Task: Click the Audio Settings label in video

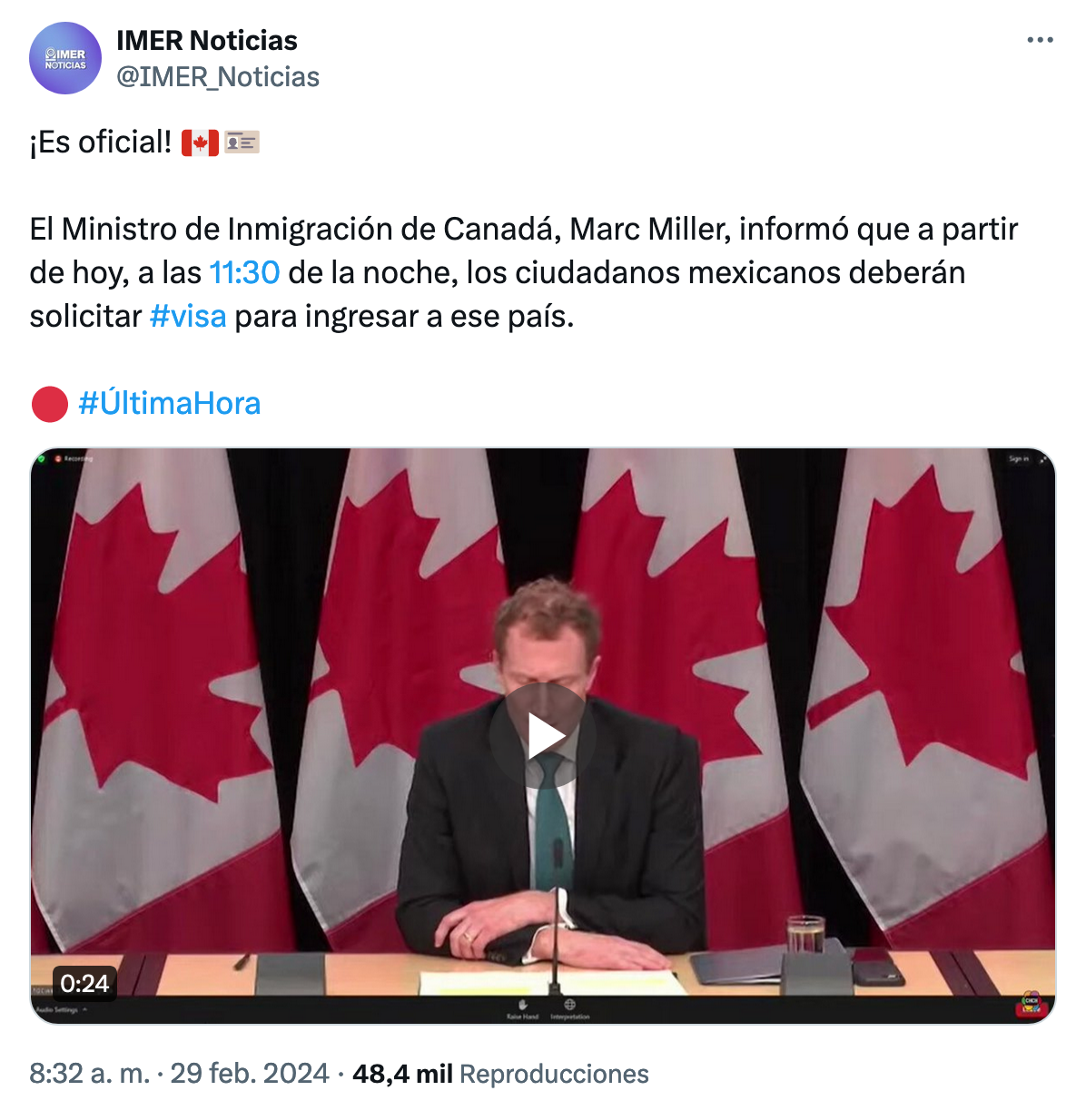Action: (x=57, y=1009)
